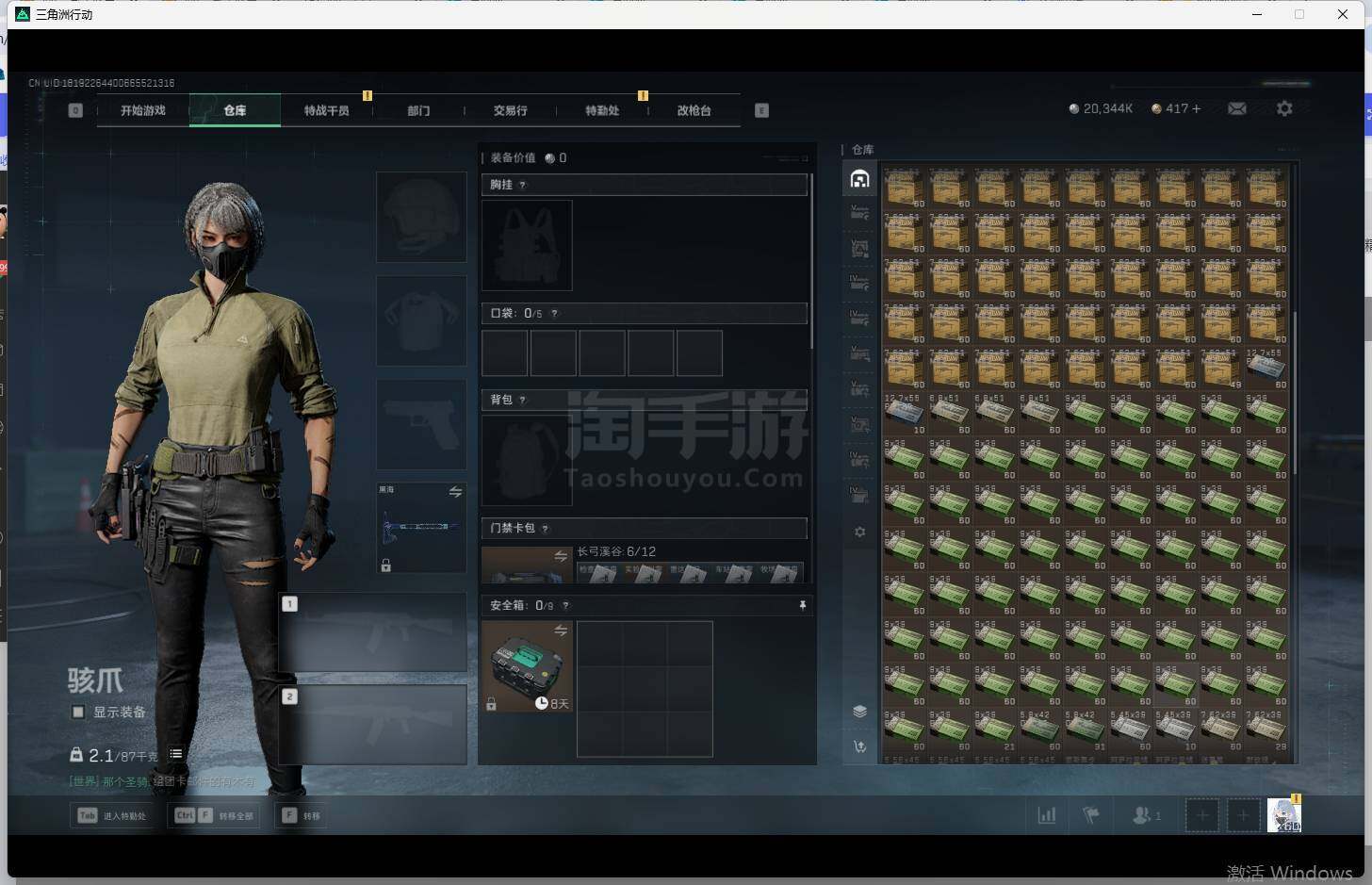
Task: Open the 门禁卡包 help question mark
Action: click(546, 528)
